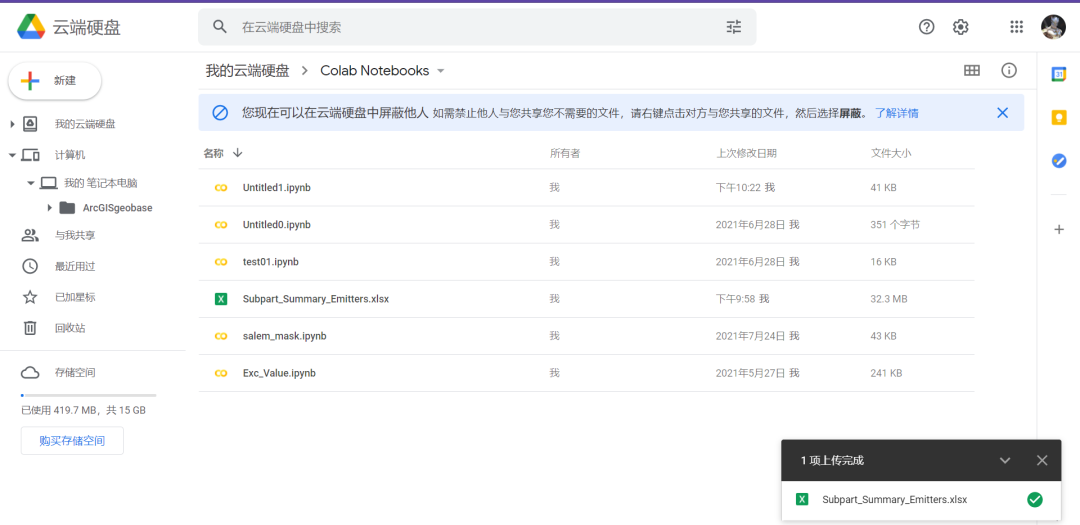Viewport: 1080px width, 525px height.
Task: Toggle sort direction arrow by 名称
Action: coord(238,153)
